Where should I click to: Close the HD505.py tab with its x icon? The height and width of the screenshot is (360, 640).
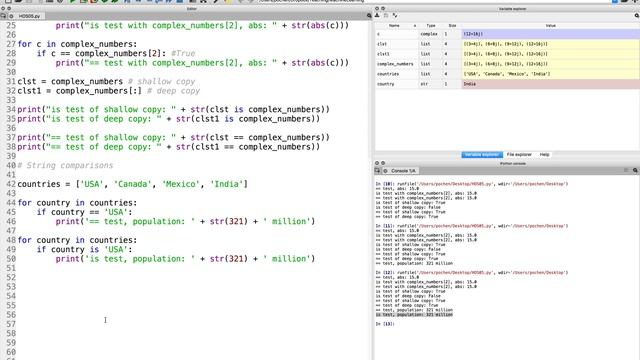tap(11, 16)
